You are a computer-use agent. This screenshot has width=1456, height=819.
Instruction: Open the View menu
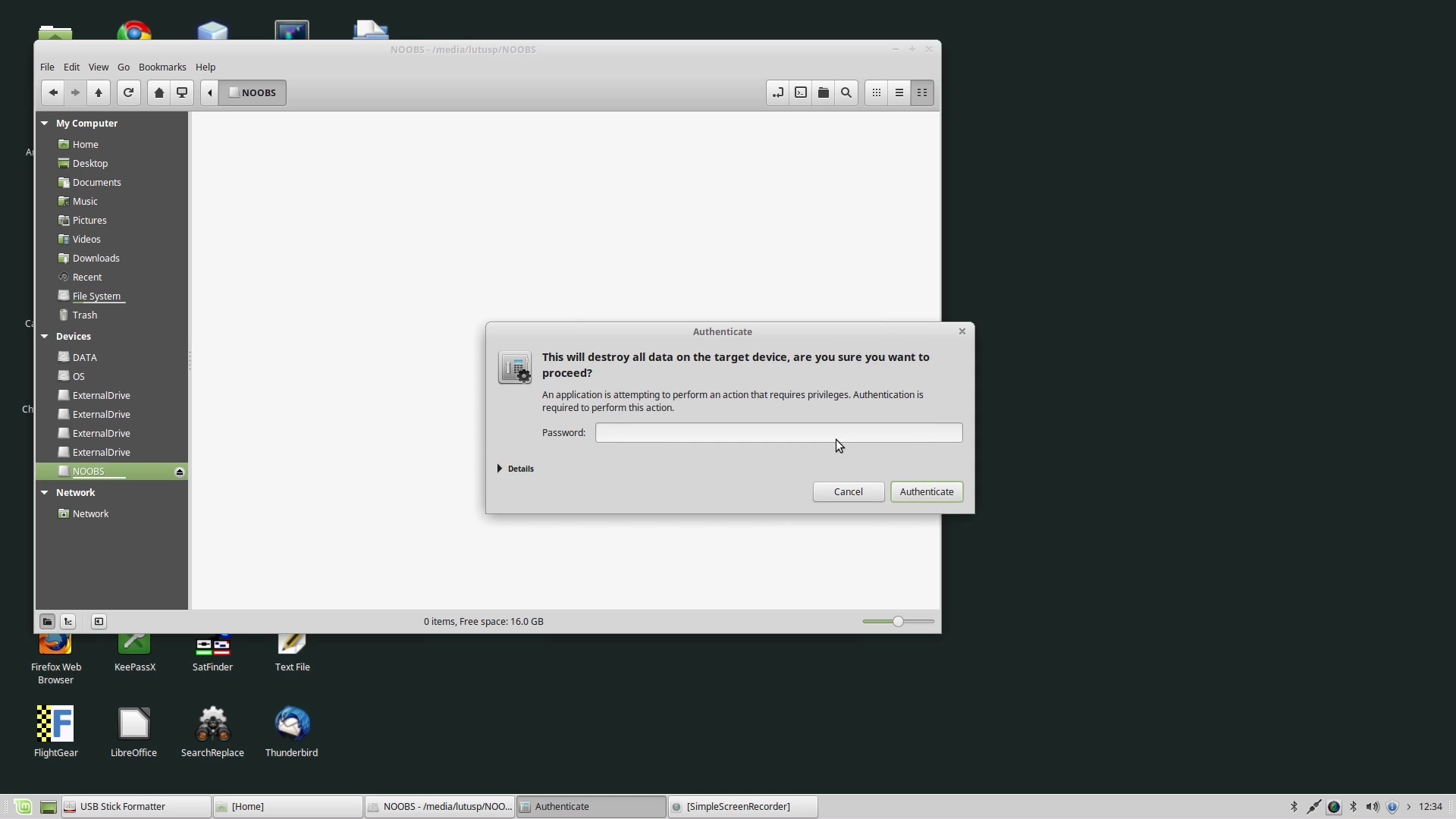pyautogui.click(x=98, y=67)
